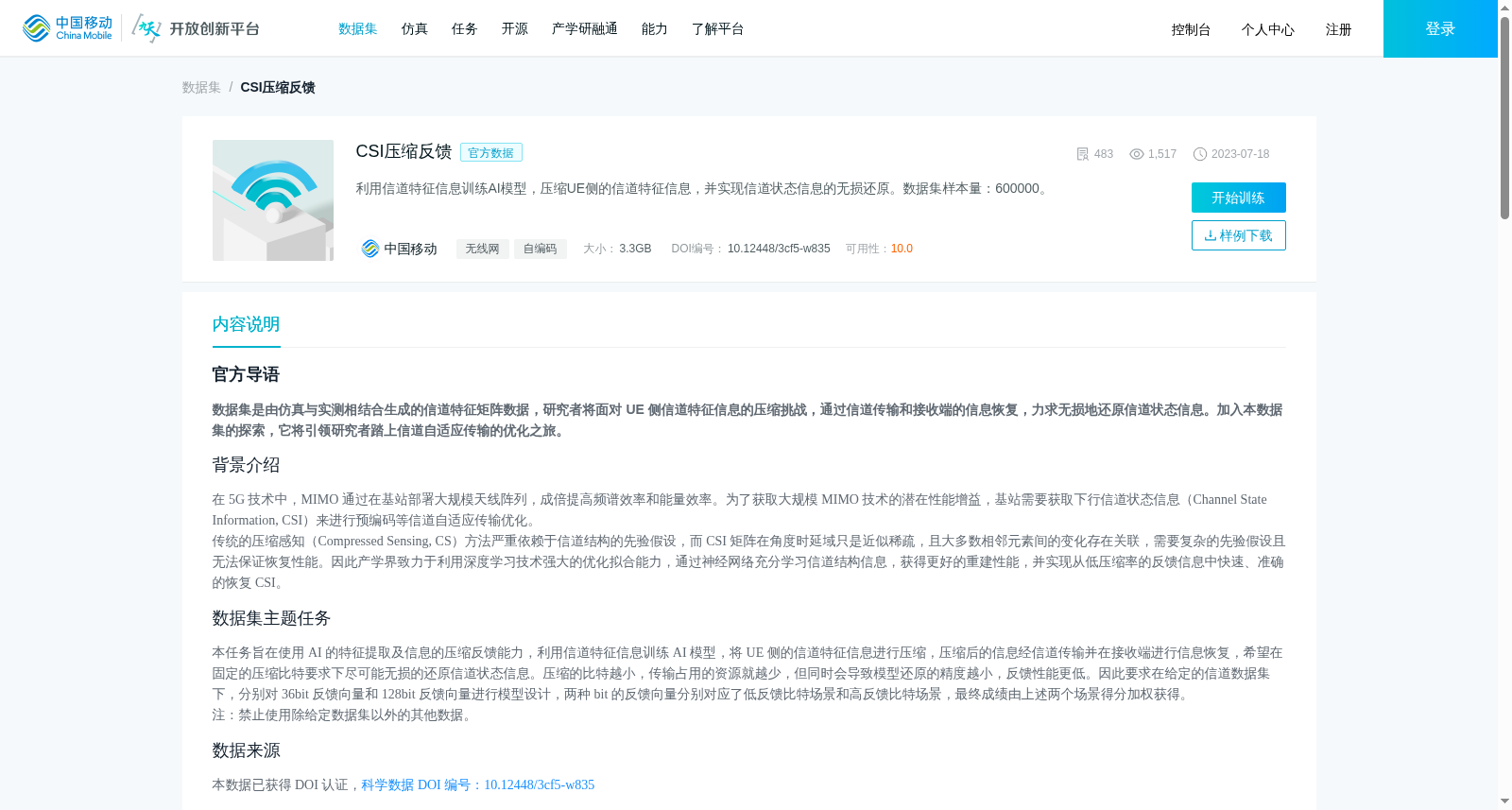The height and width of the screenshot is (810, 1512).
Task: Click the count 483
Action: [1104, 154]
